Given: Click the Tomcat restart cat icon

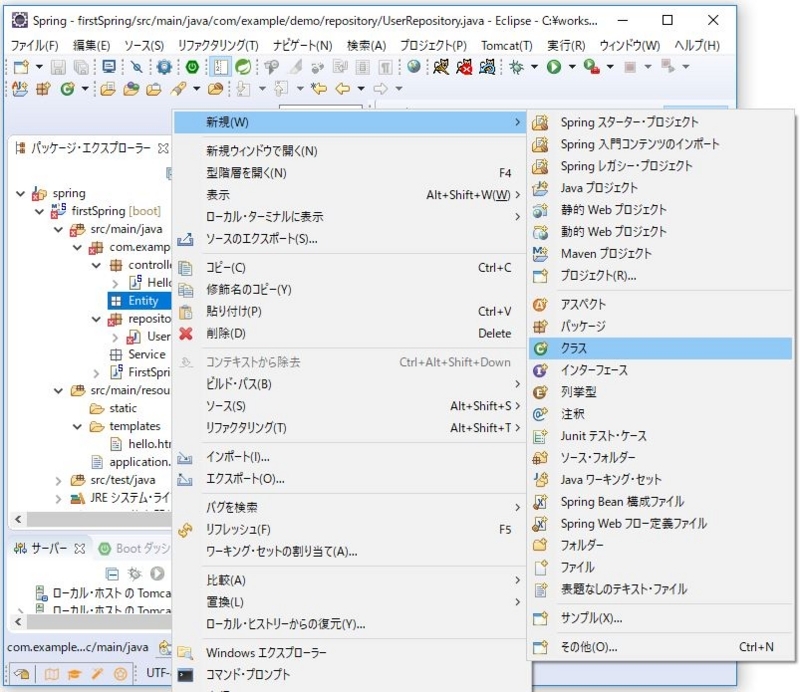Looking at the screenshot, I should 487,67.
